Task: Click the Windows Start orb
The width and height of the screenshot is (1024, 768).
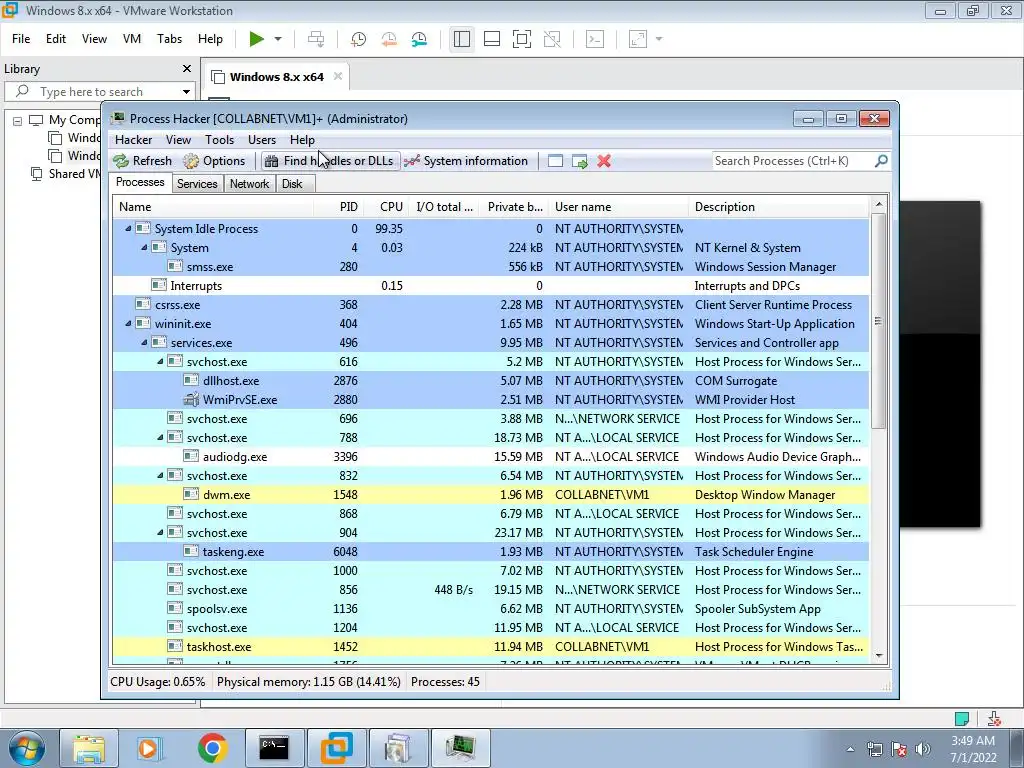Action: 27,748
